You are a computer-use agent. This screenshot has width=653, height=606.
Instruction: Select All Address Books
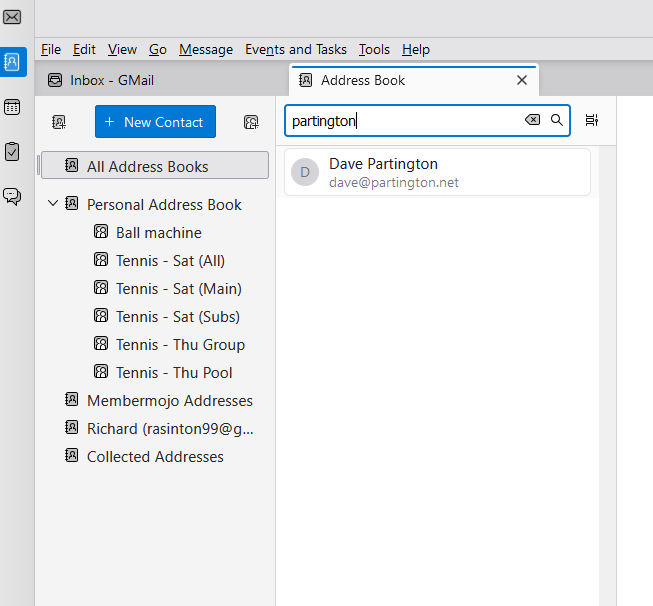click(x=147, y=166)
